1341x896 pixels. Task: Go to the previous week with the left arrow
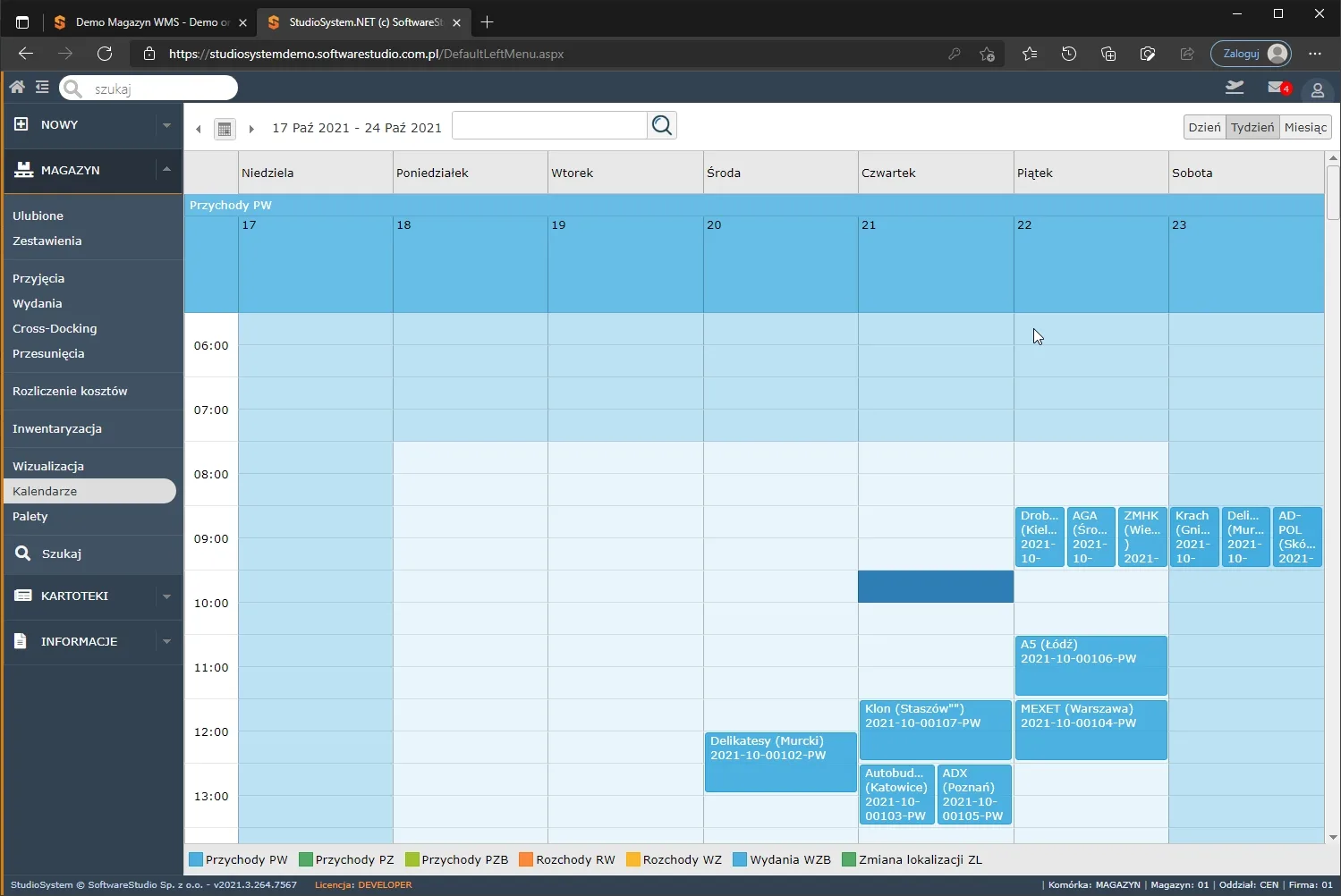point(199,129)
